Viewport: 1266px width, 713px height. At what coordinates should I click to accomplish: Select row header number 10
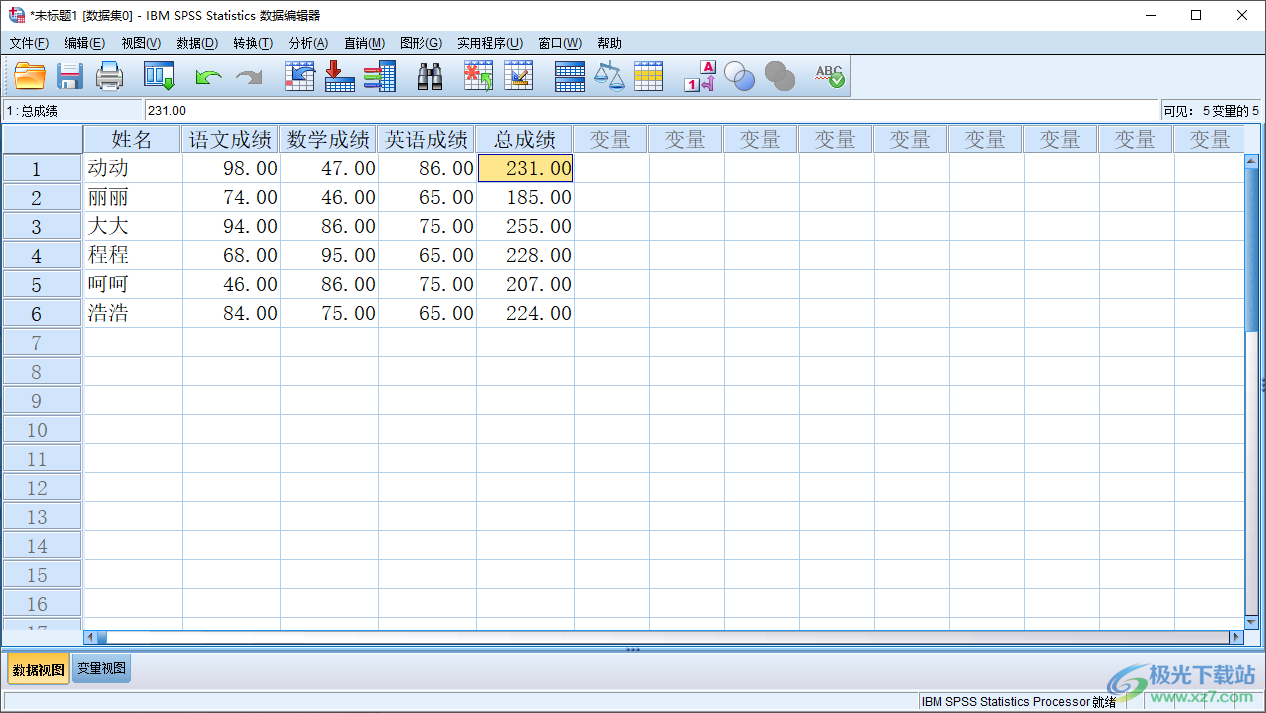tap(42, 430)
